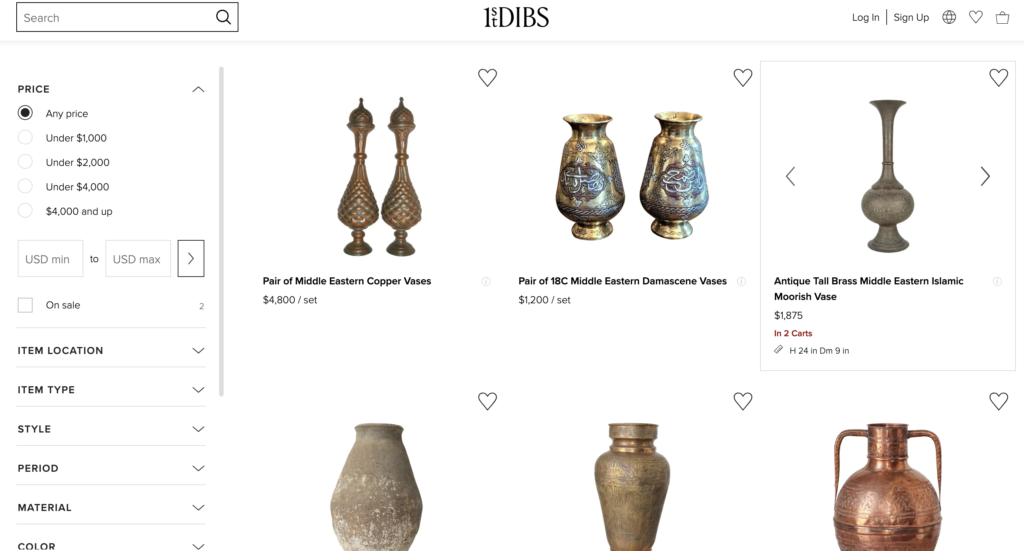Screen dimensions: 1024x551
Task: Click the filter sidebar scrollbar
Action: tap(221, 230)
